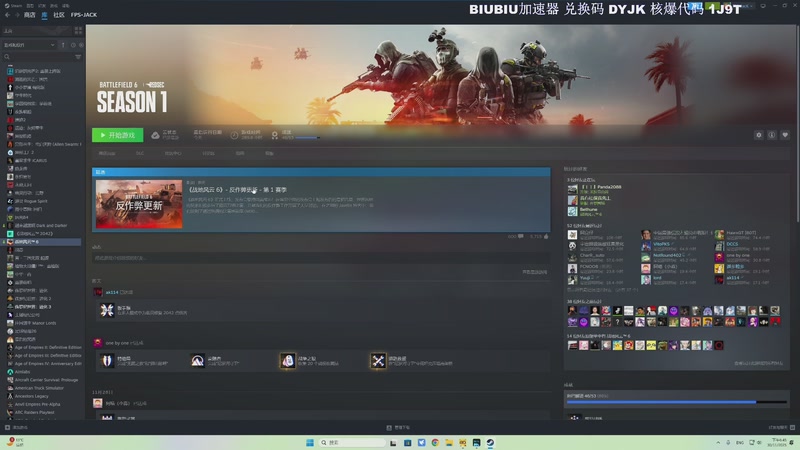Image resolution: width=800 pixels, height=450 pixels.
Task: Select Dark and Darker in game list
Action: [40, 226]
